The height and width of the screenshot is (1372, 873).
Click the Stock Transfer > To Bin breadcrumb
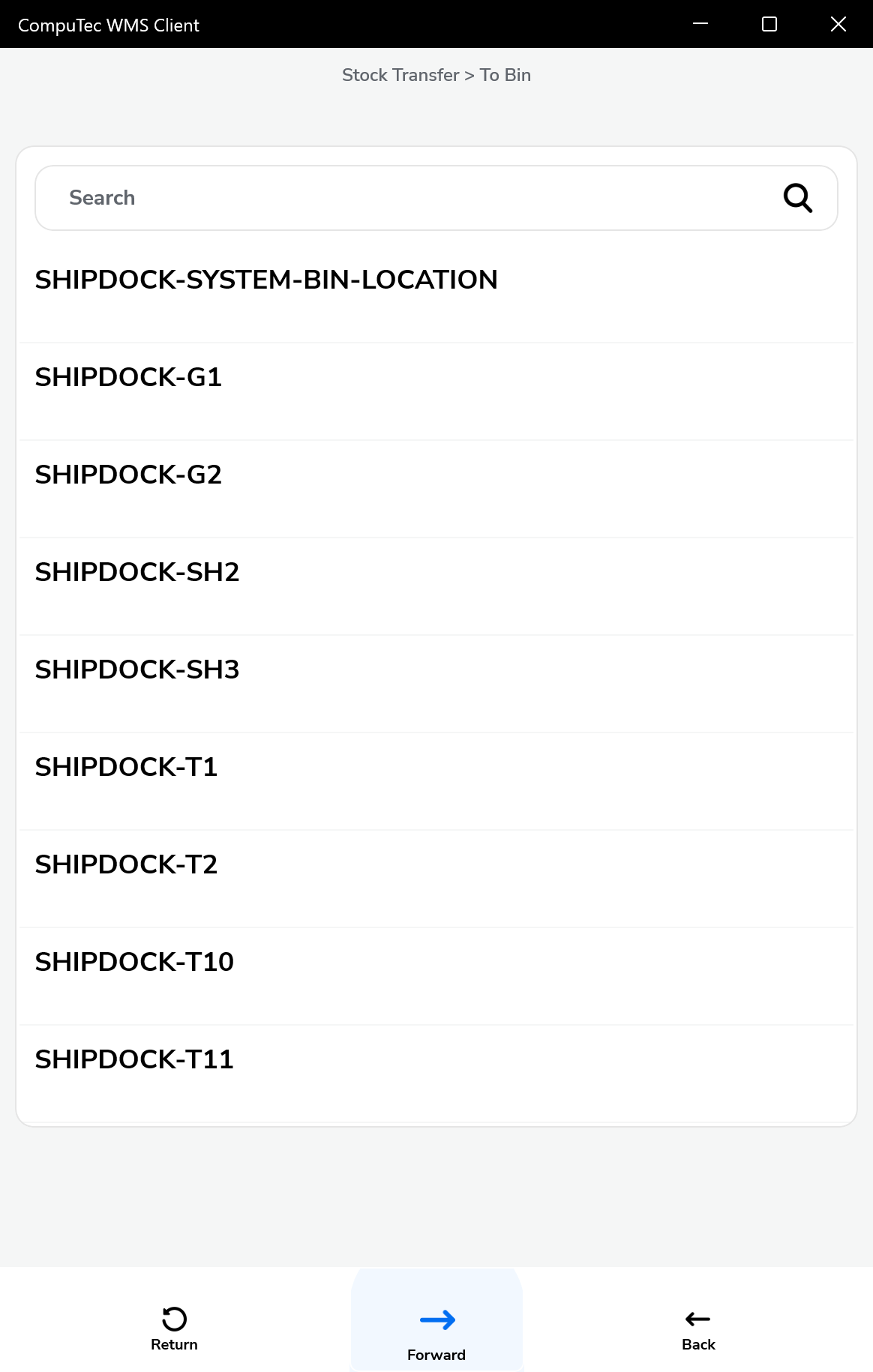pyautogui.click(x=436, y=75)
